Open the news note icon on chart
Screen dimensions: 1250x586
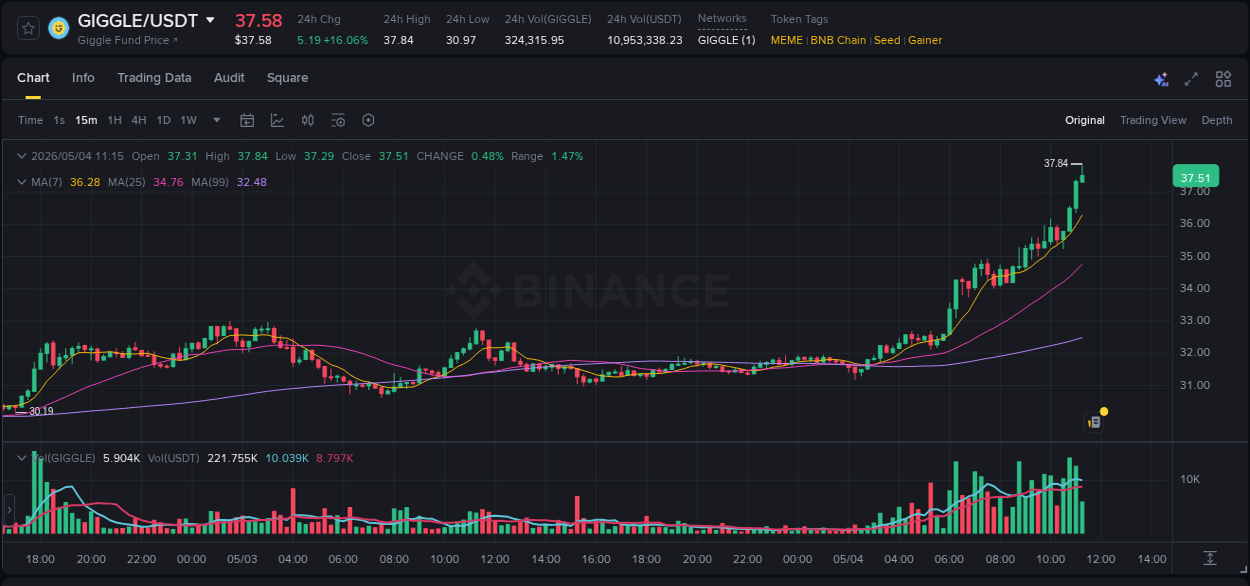(x=1095, y=423)
